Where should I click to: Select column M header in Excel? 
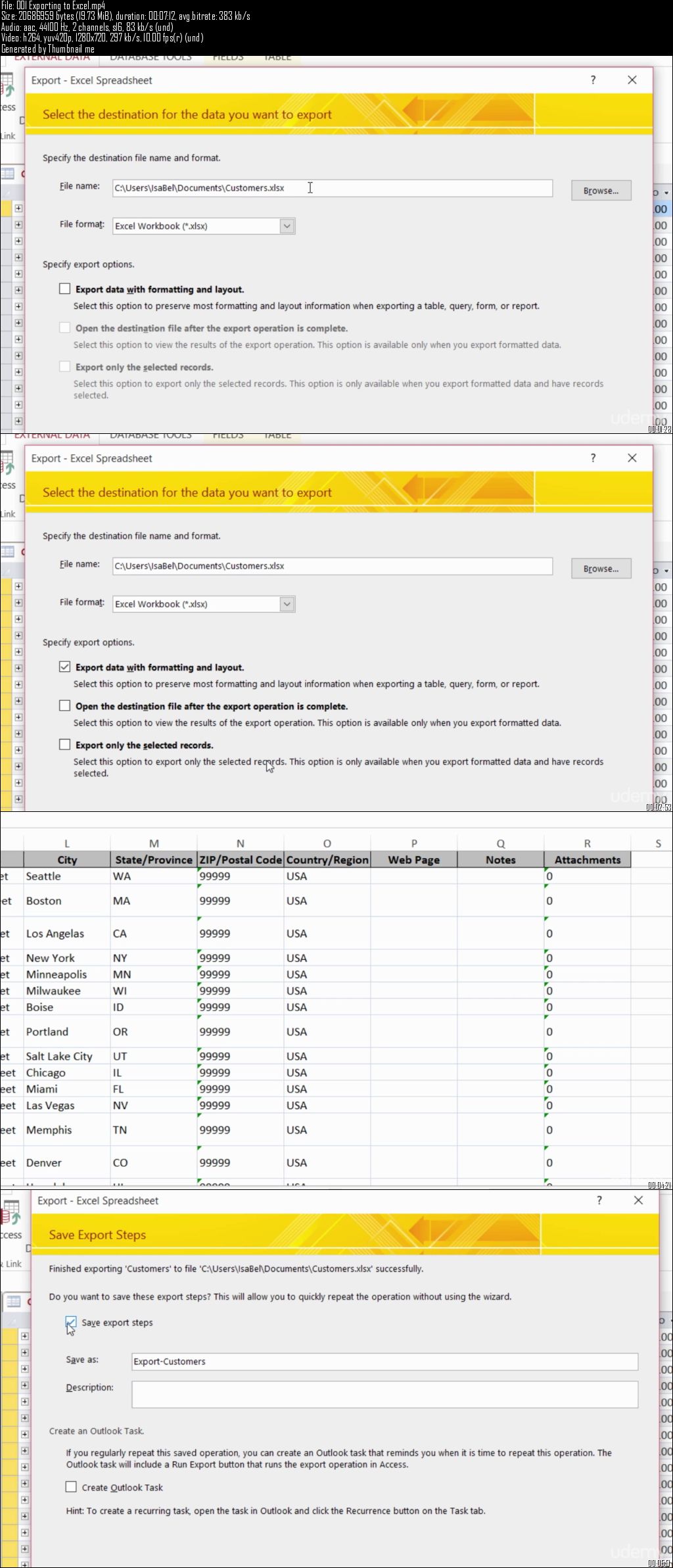tap(154, 843)
